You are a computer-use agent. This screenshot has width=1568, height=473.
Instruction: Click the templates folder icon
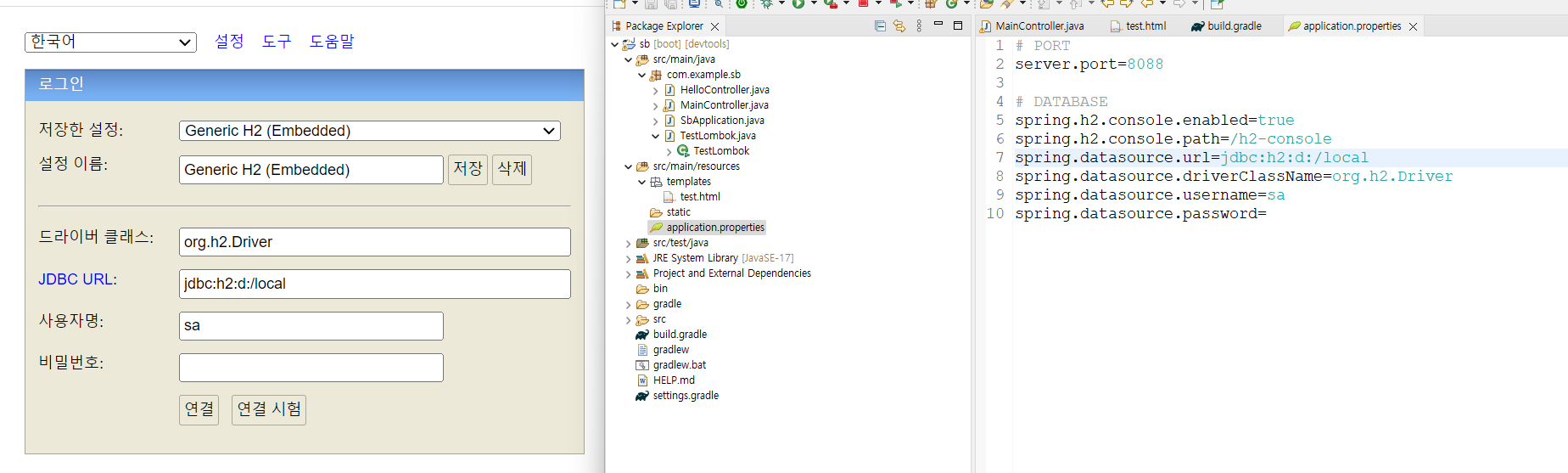tap(656, 182)
